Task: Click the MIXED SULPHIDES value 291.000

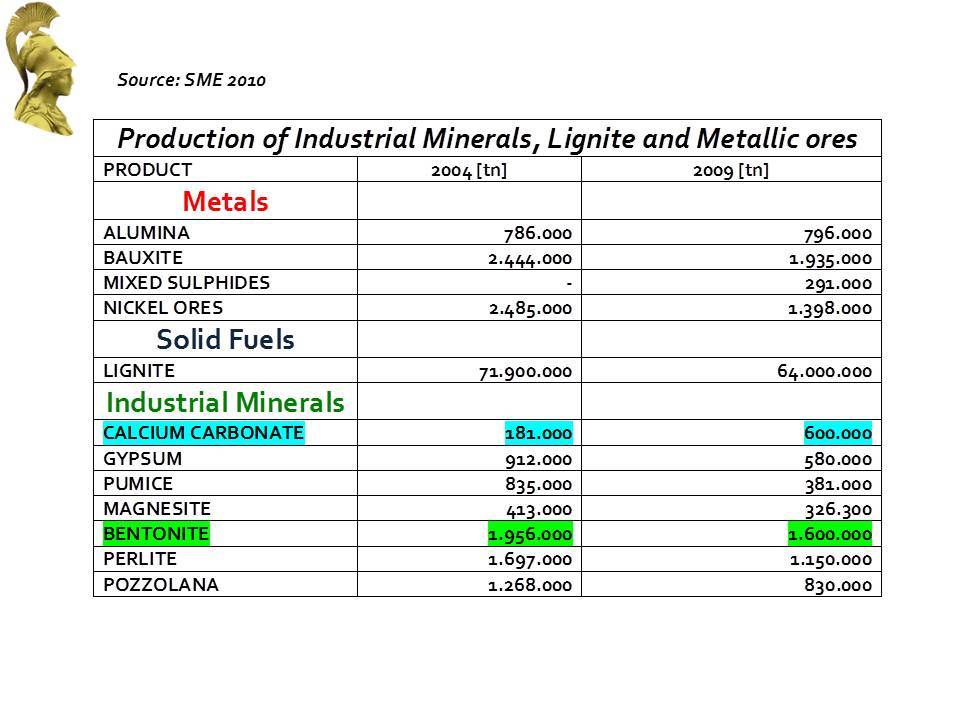Action: (839, 284)
